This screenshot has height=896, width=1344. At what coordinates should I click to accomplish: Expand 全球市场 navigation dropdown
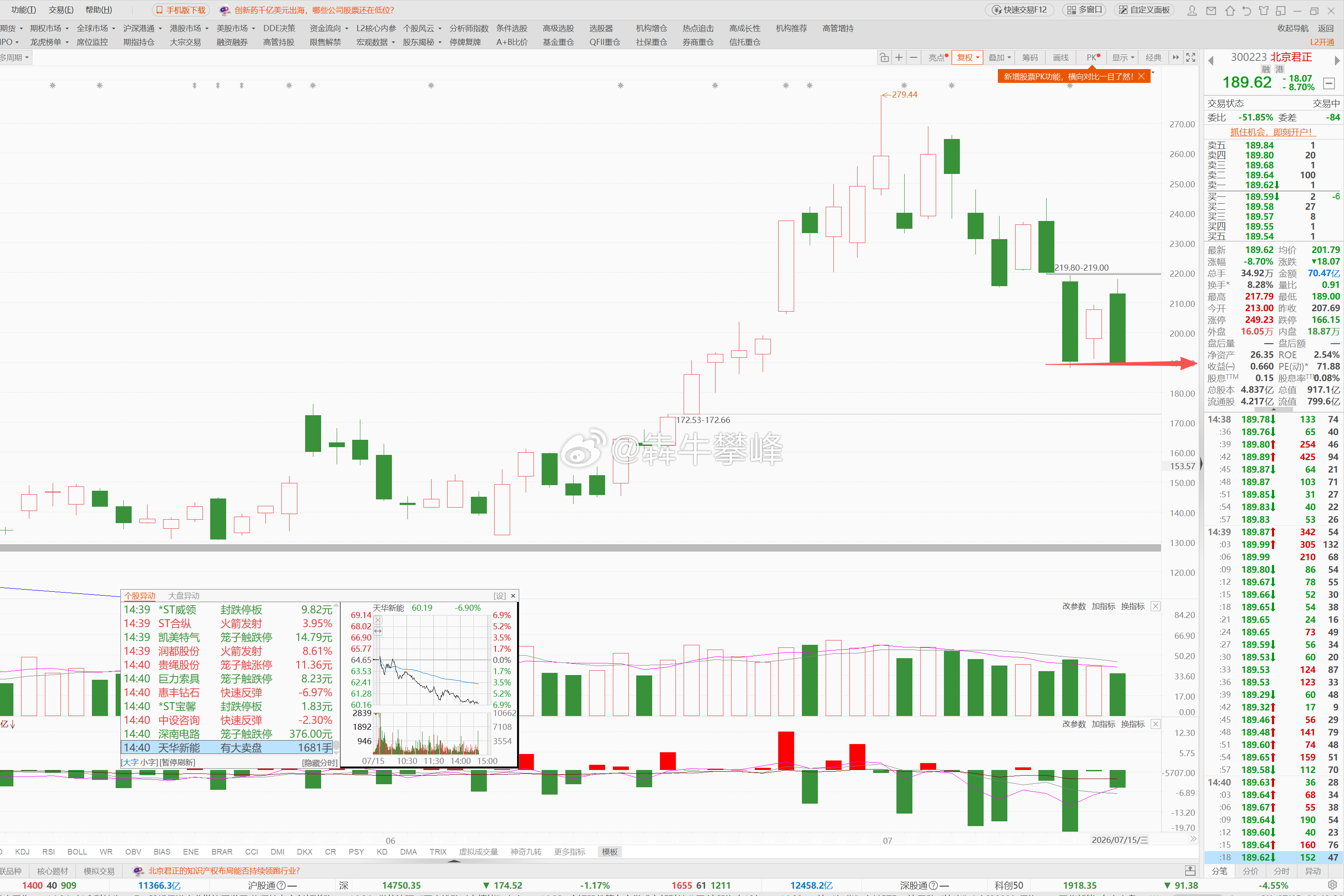tap(96, 28)
